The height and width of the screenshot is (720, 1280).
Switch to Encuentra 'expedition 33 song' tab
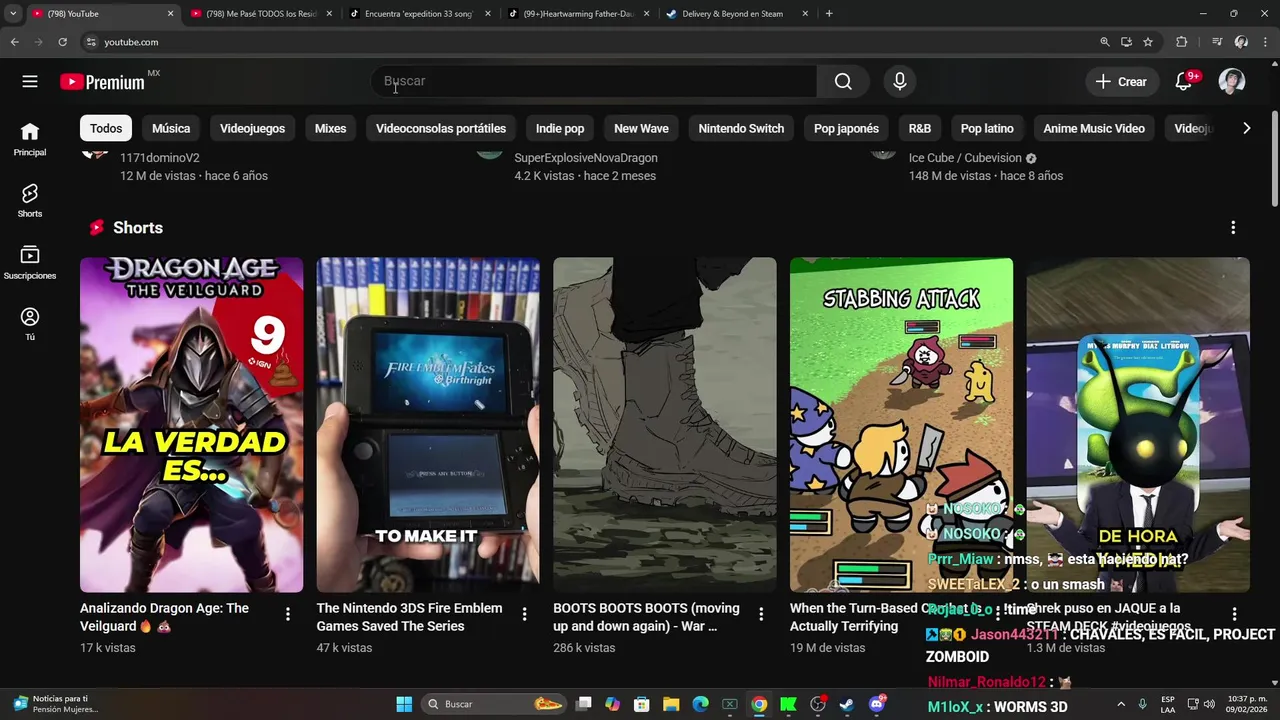[419, 14]
